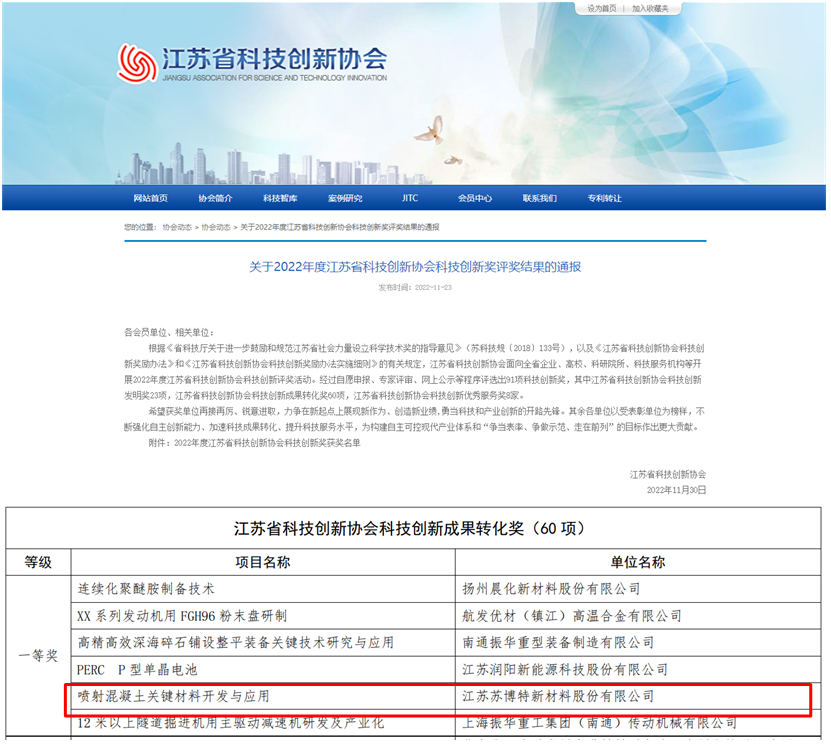831x744 pixels.
Task: Select the 案例研究 menu item
Action: (x=345, y=198)
